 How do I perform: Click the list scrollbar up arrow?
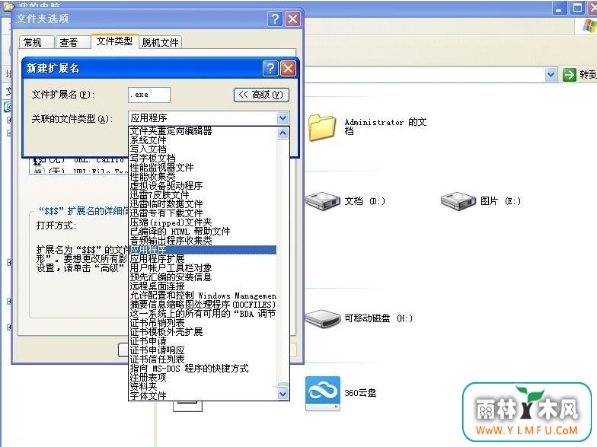coord(283,133)
